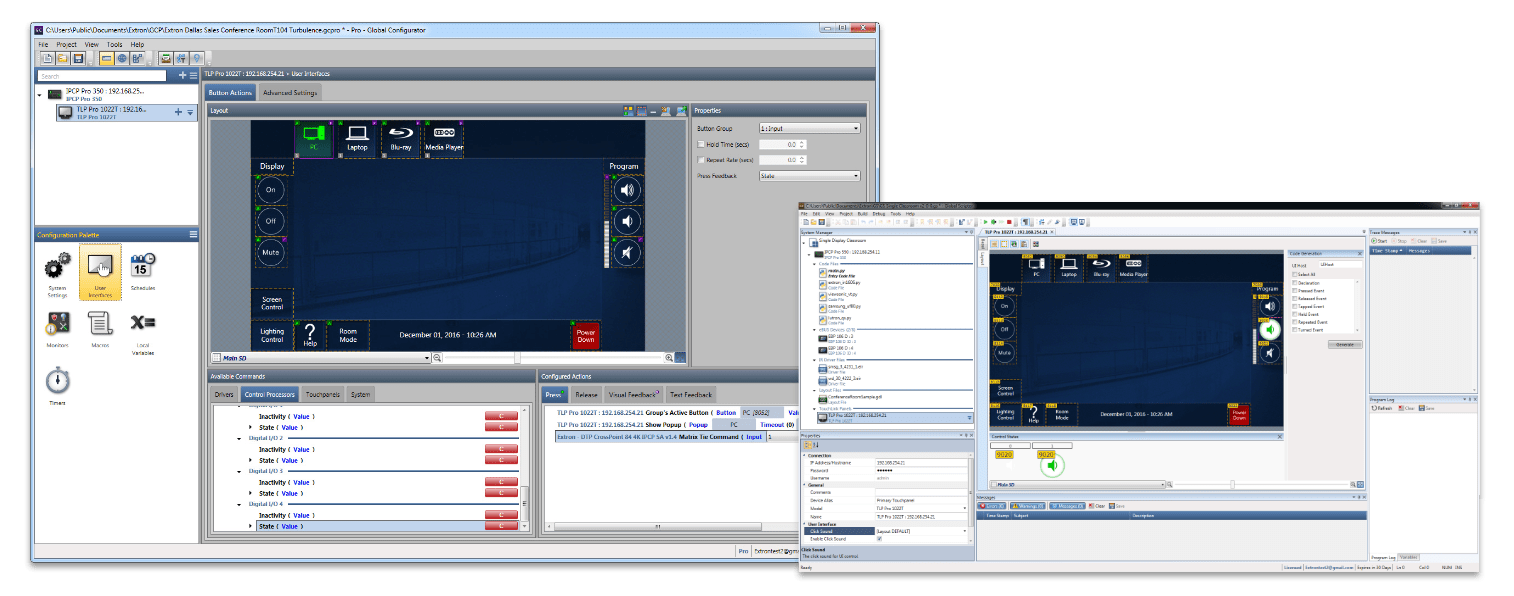
Task: Click save icon in Global Configurator toolbar
Action: (x=77, y=59)
